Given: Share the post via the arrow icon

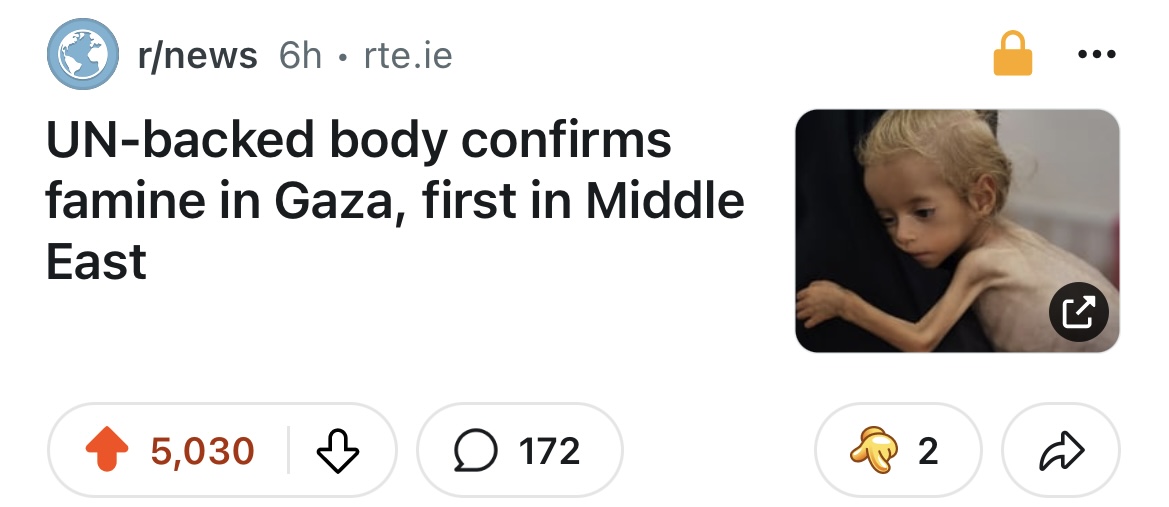Looking at the screenshot, I should [x=1062, y=451].
